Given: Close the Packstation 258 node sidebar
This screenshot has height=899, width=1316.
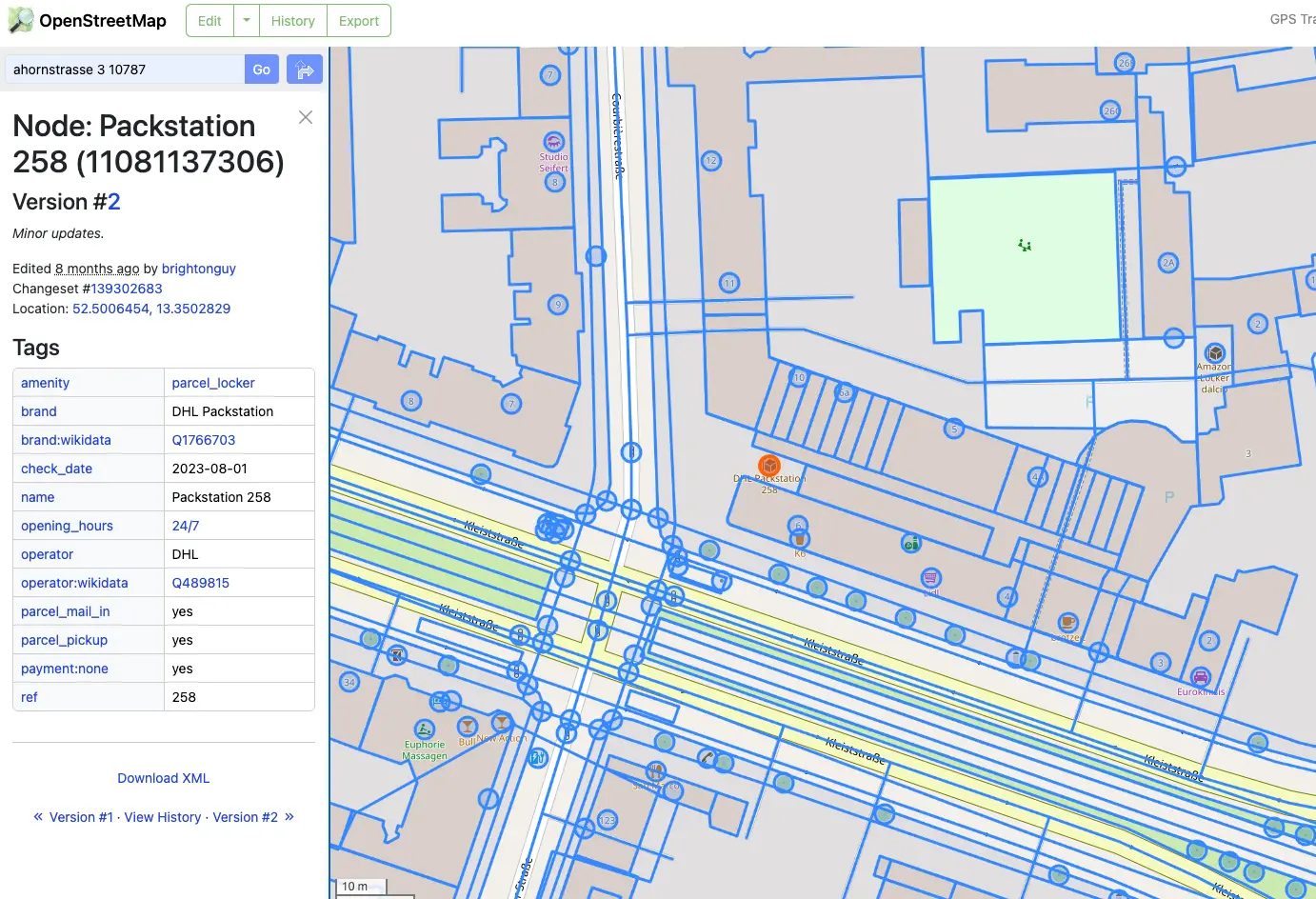Looking at the screenshot, I should (x=306, y=117).
